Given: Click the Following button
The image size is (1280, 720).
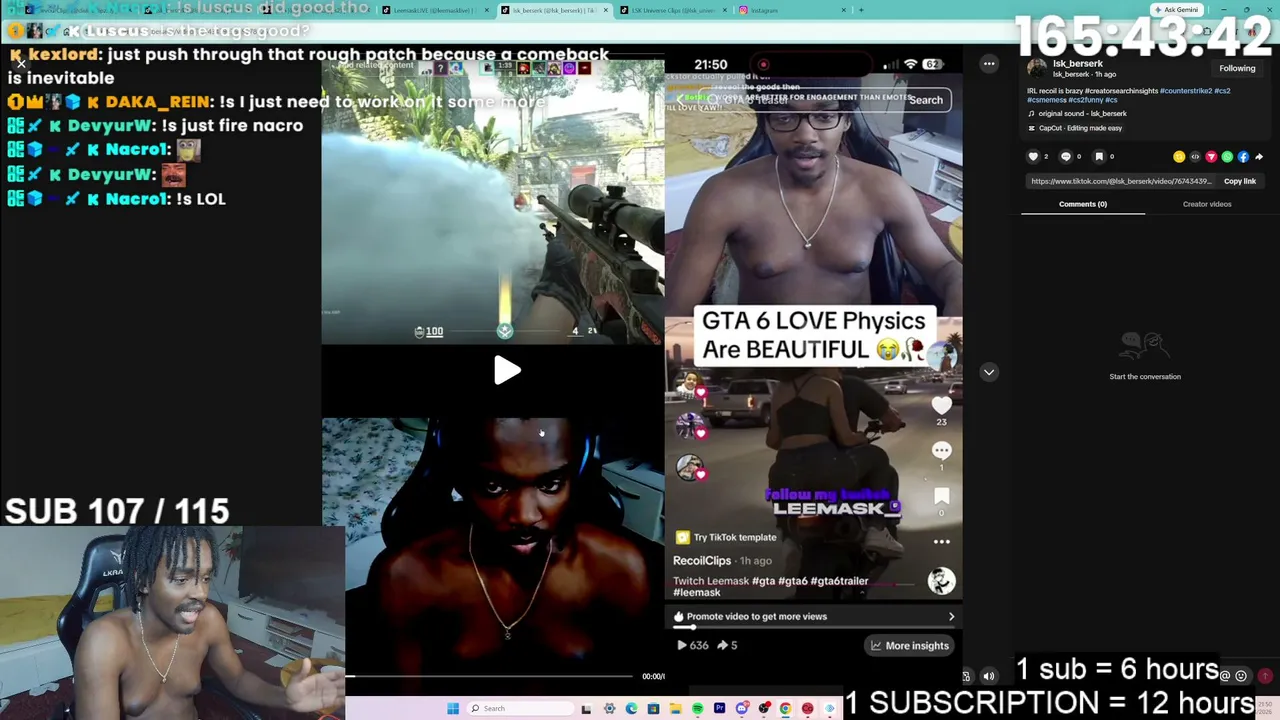Looking at the screenshot, I should [1237, 68].
